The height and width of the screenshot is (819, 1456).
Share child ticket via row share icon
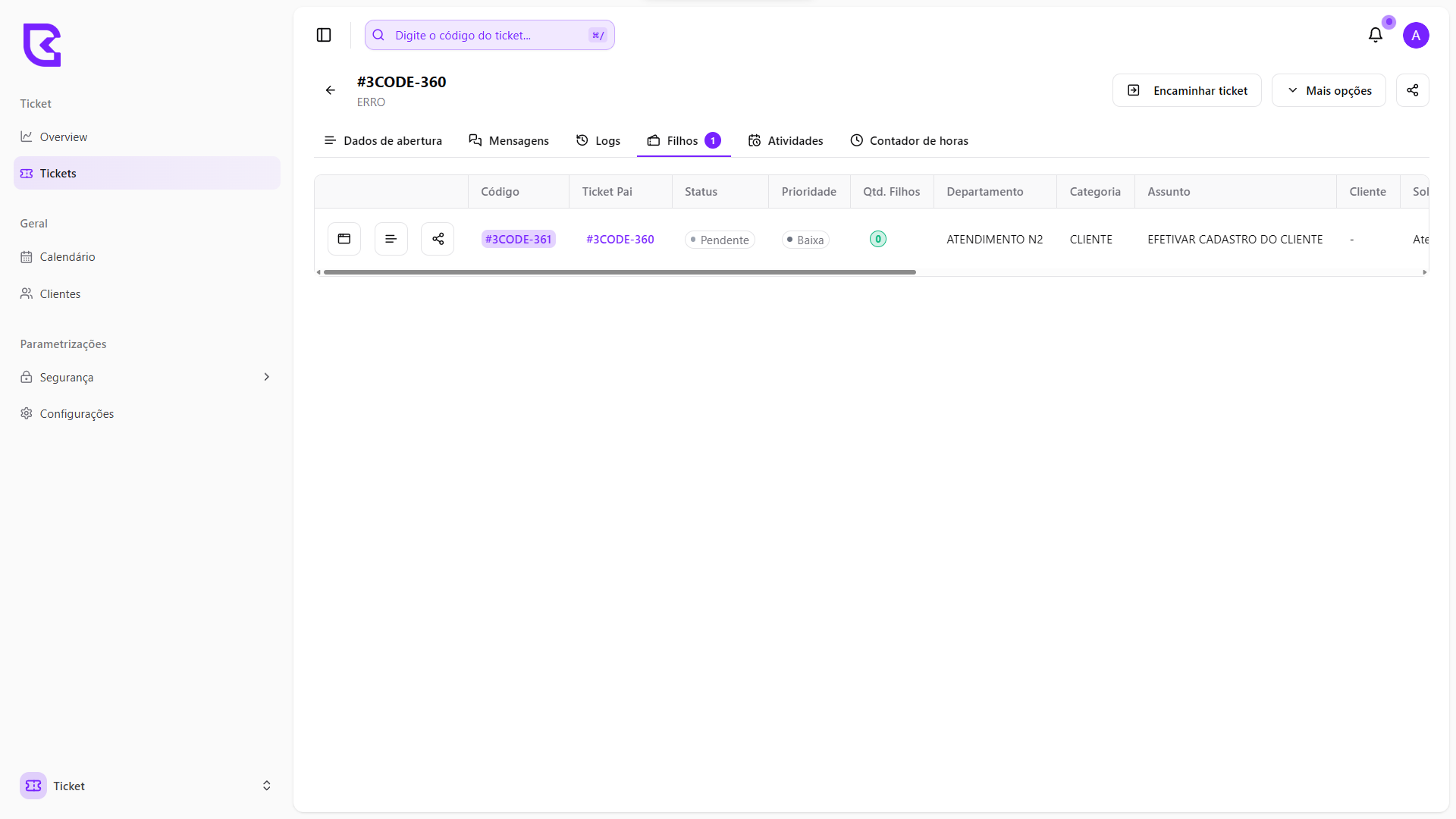tap(438, 239)
